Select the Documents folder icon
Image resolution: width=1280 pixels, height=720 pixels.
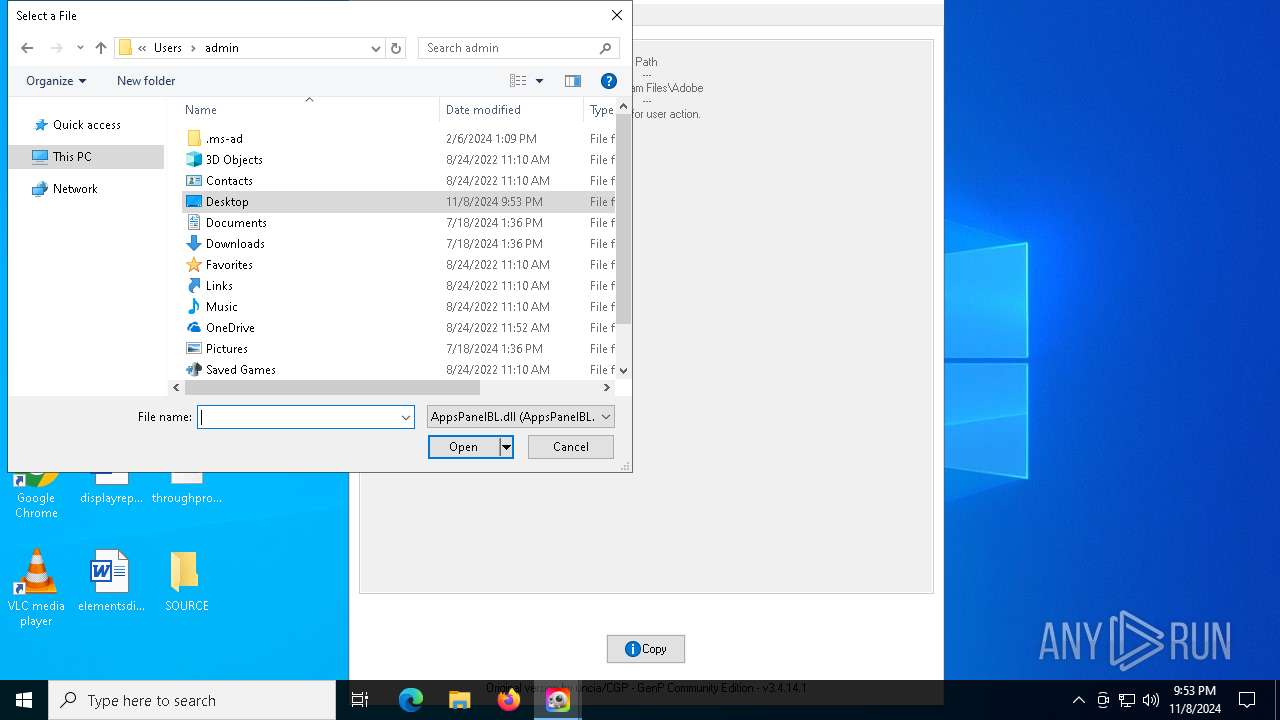pyautogui.click(x=194, y=223)
